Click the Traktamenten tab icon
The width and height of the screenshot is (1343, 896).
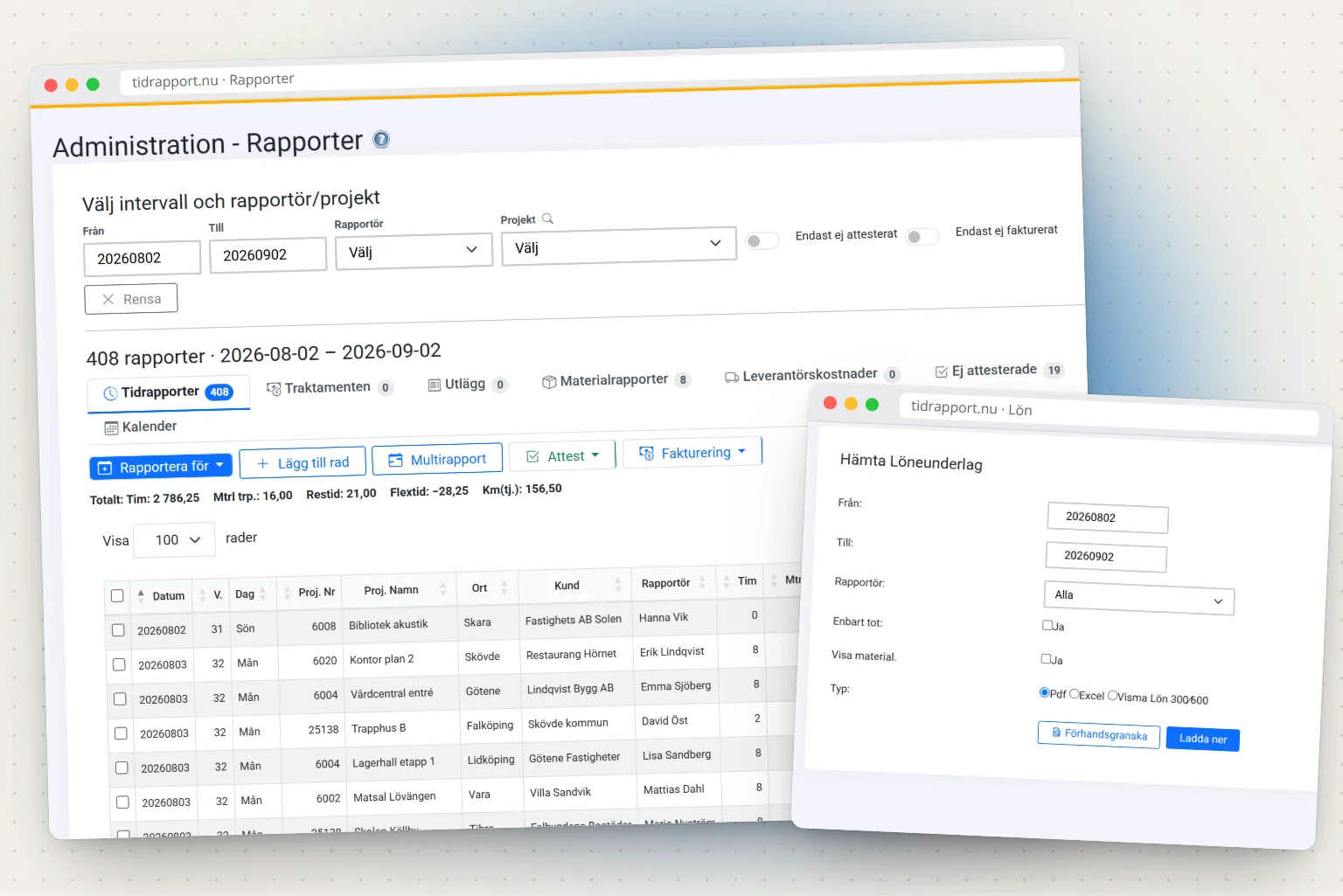click(274, 388)
